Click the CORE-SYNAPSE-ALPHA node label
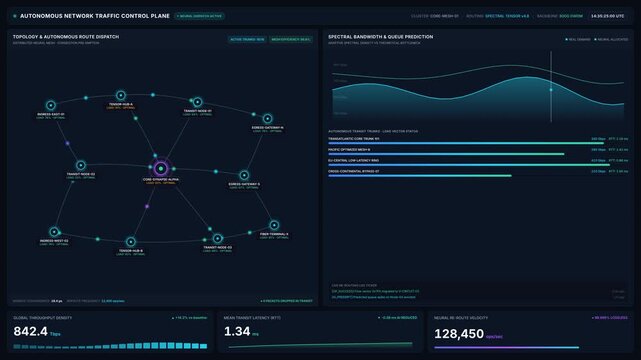Image resolution: width=641 pixels, height=360 pixels. click(x=161, y=179)
